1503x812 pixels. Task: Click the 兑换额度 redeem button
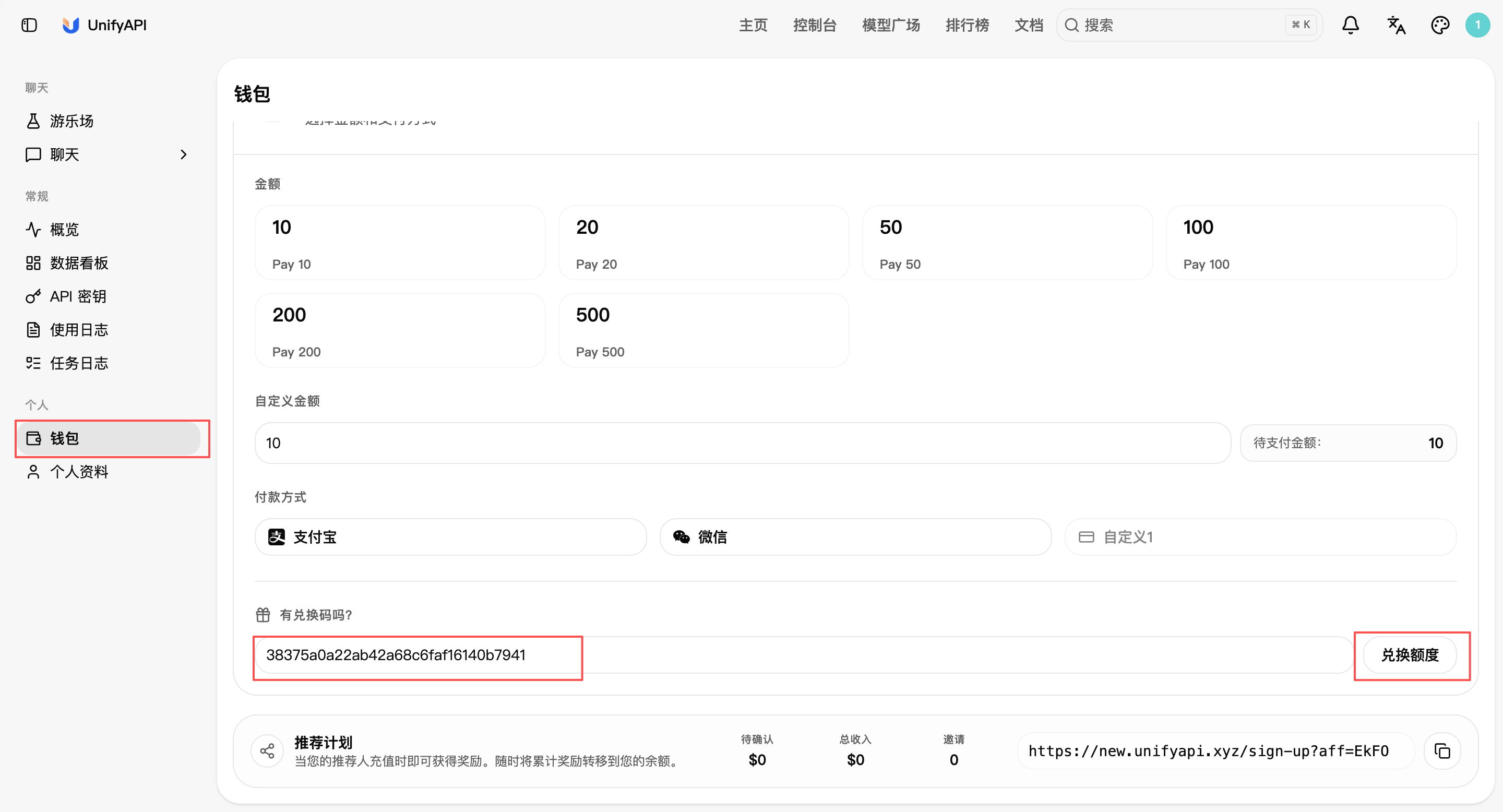1410,654
